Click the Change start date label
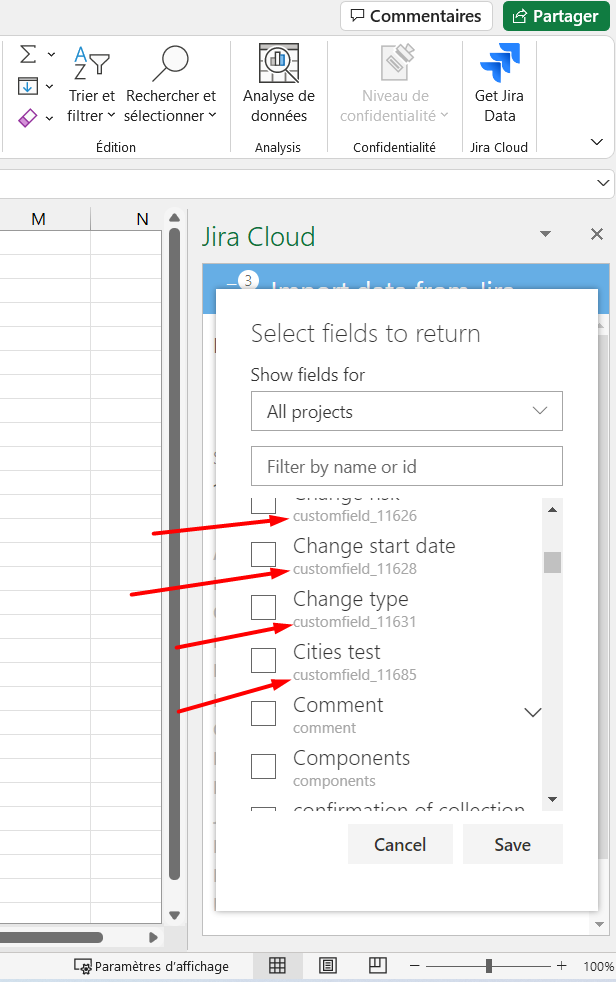The height and width of the screenshot is (982, 616). coord(374,546)
